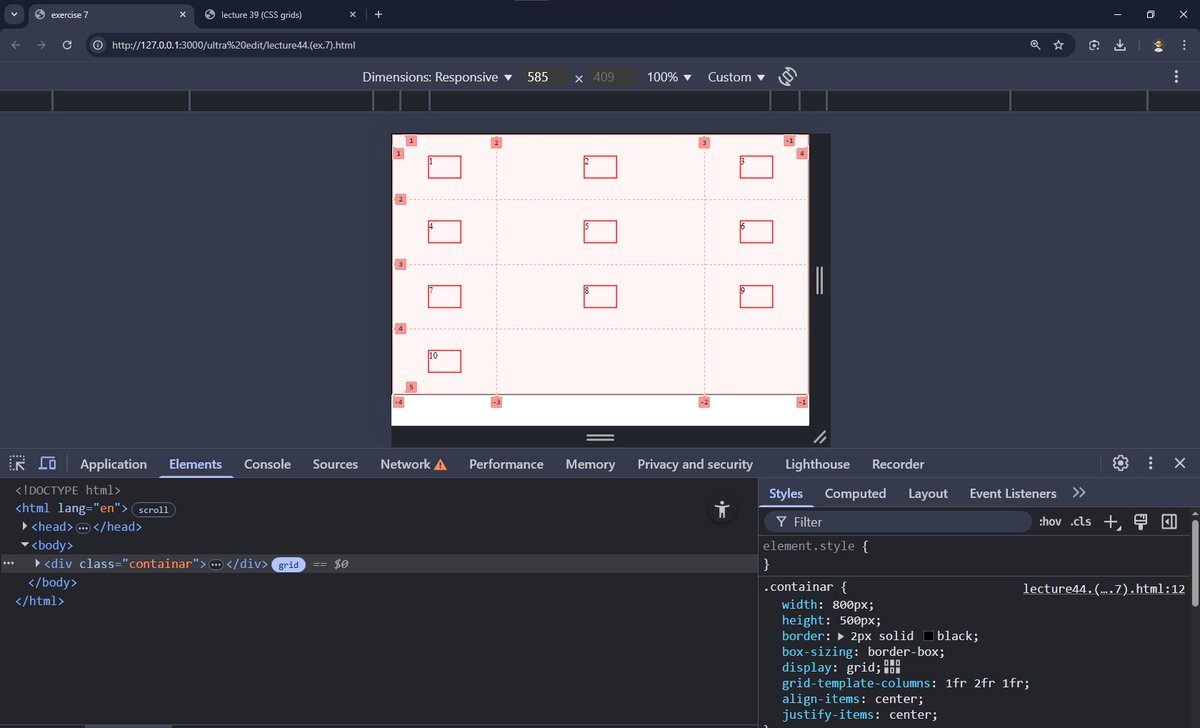This screenshot has height=728, width=1200.
Task: Click the 1fr 2fr 1fr columns value
Action: pos(987,684)
